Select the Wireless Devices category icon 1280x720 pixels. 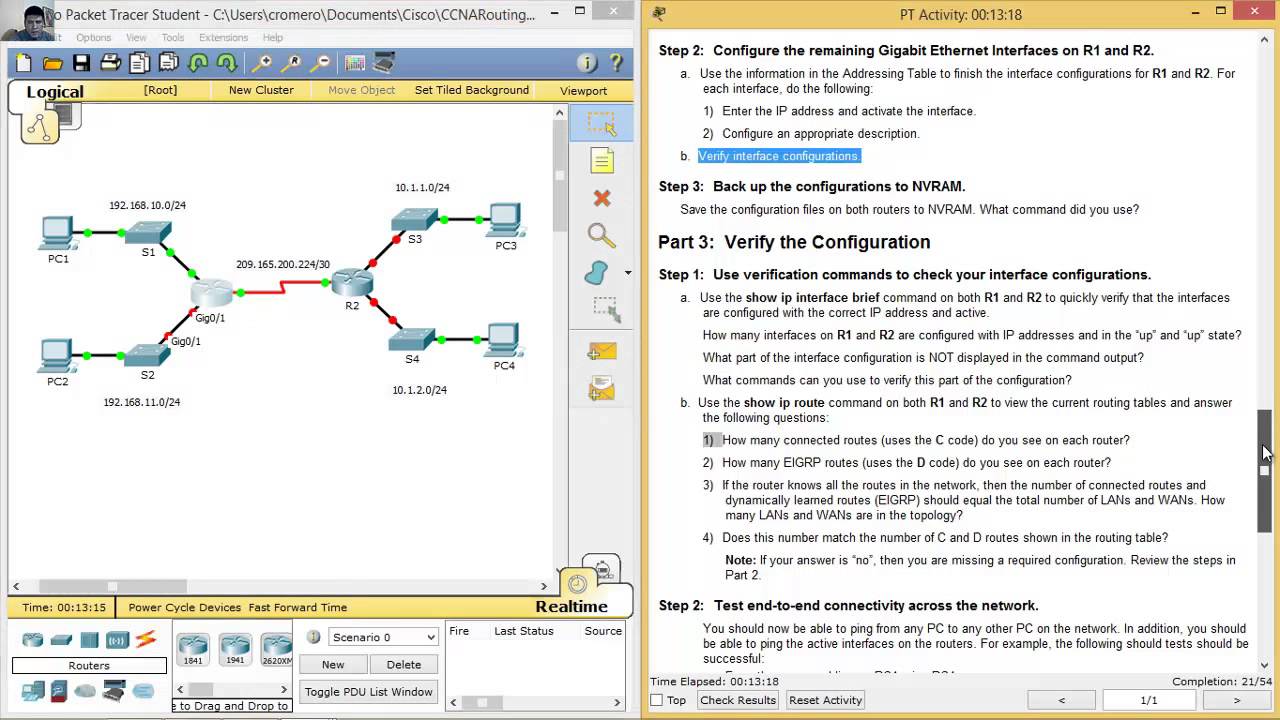click(x=117, y=640)
